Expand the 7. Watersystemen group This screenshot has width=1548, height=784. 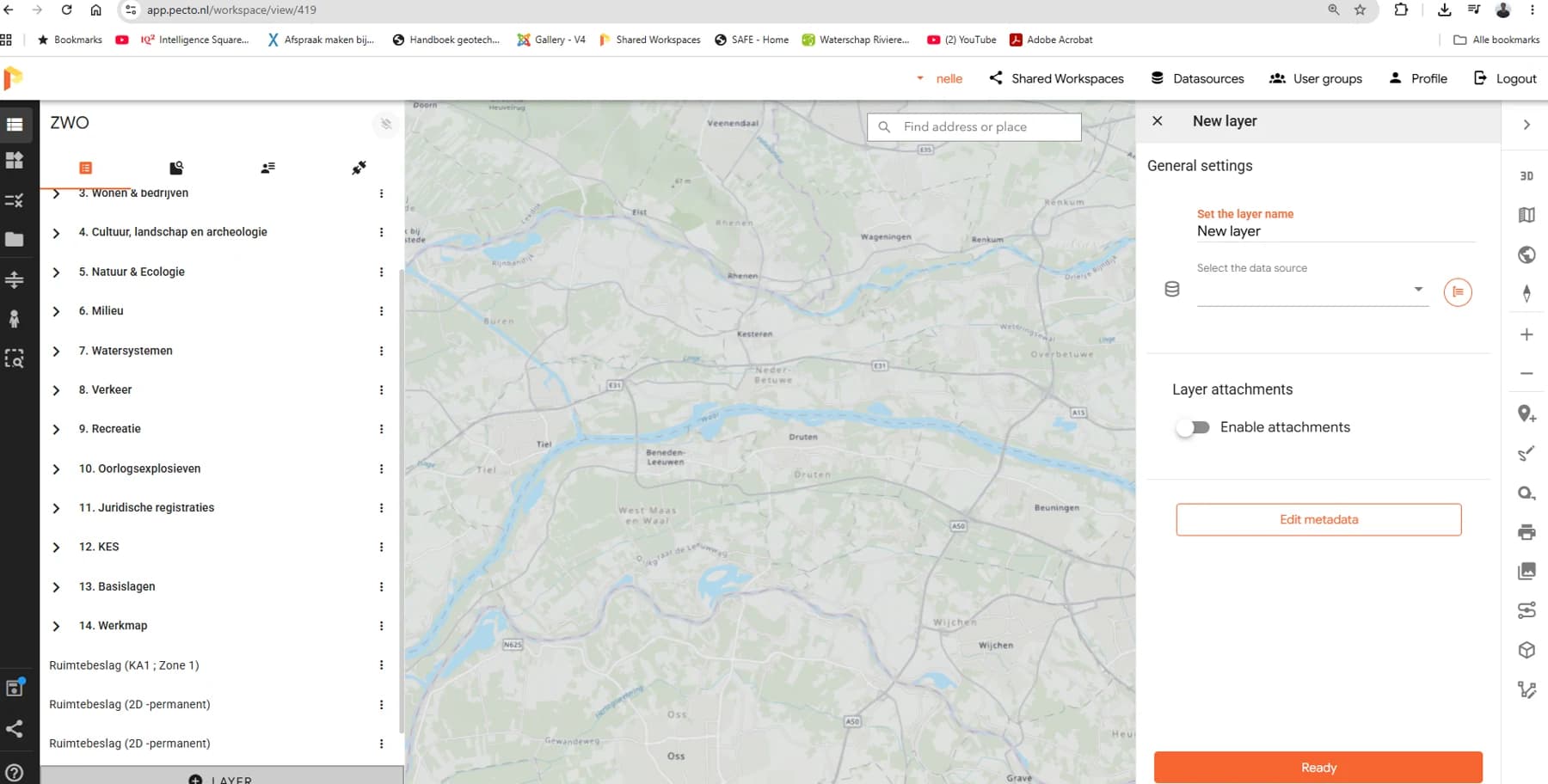point(56,351)
